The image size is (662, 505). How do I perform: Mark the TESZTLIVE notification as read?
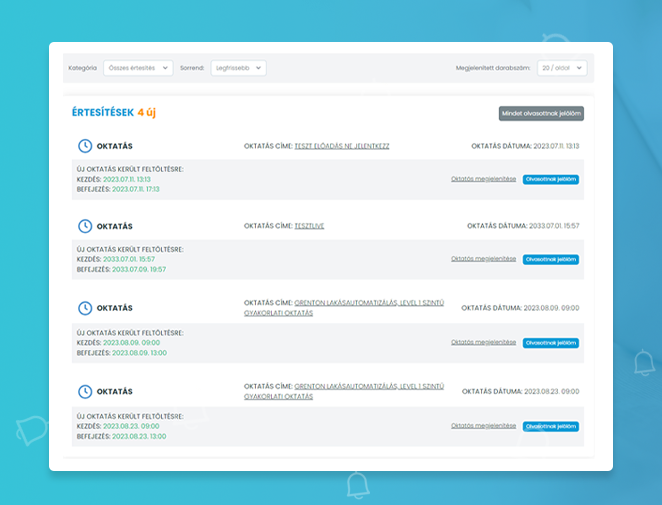coord(550,259)
